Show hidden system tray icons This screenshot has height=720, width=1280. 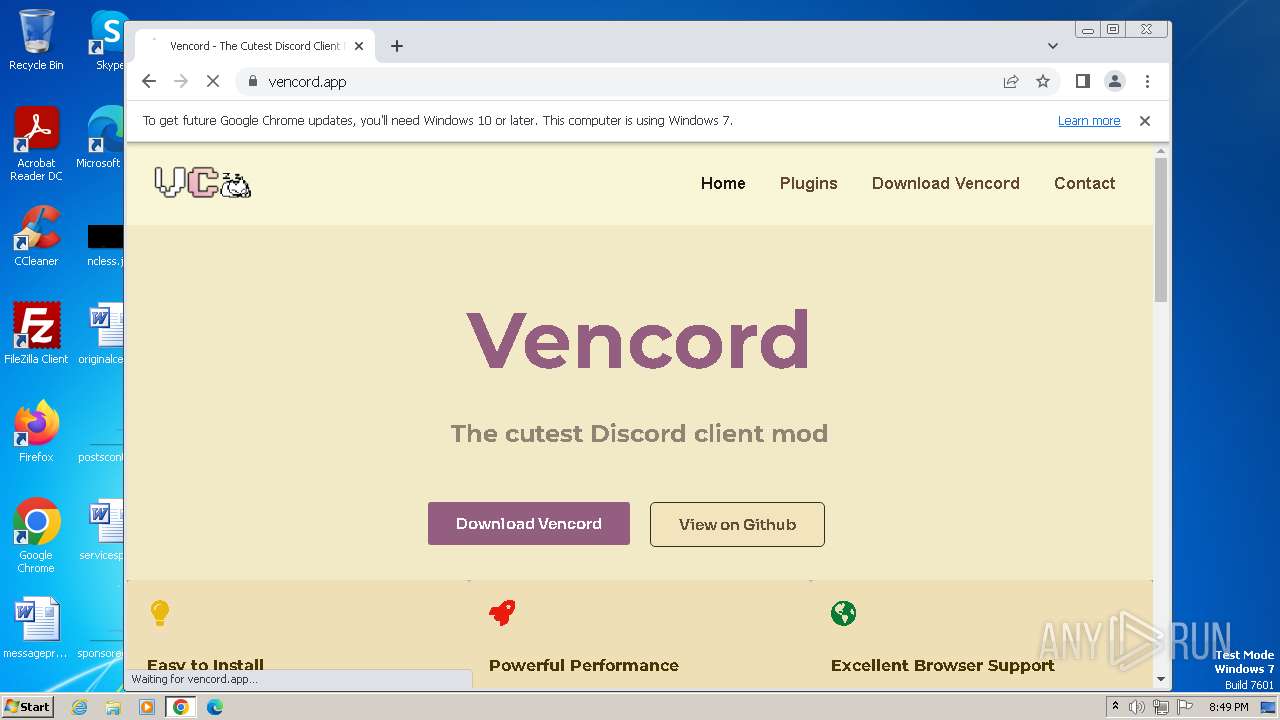(1115, 707)
